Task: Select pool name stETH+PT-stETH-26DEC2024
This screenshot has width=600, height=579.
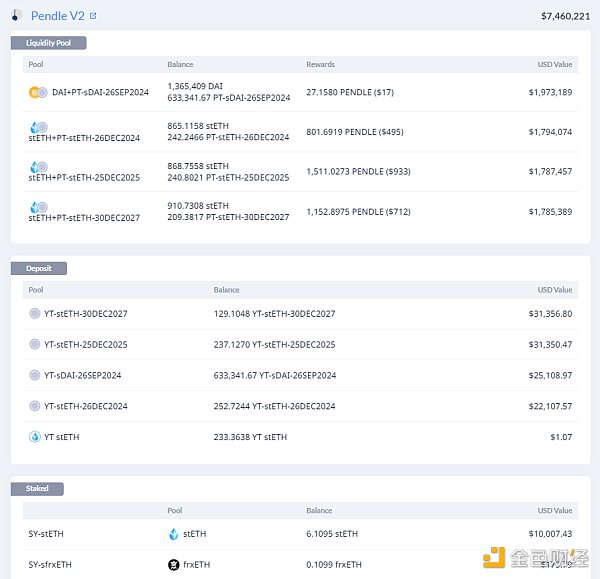Action: (84, 138)
